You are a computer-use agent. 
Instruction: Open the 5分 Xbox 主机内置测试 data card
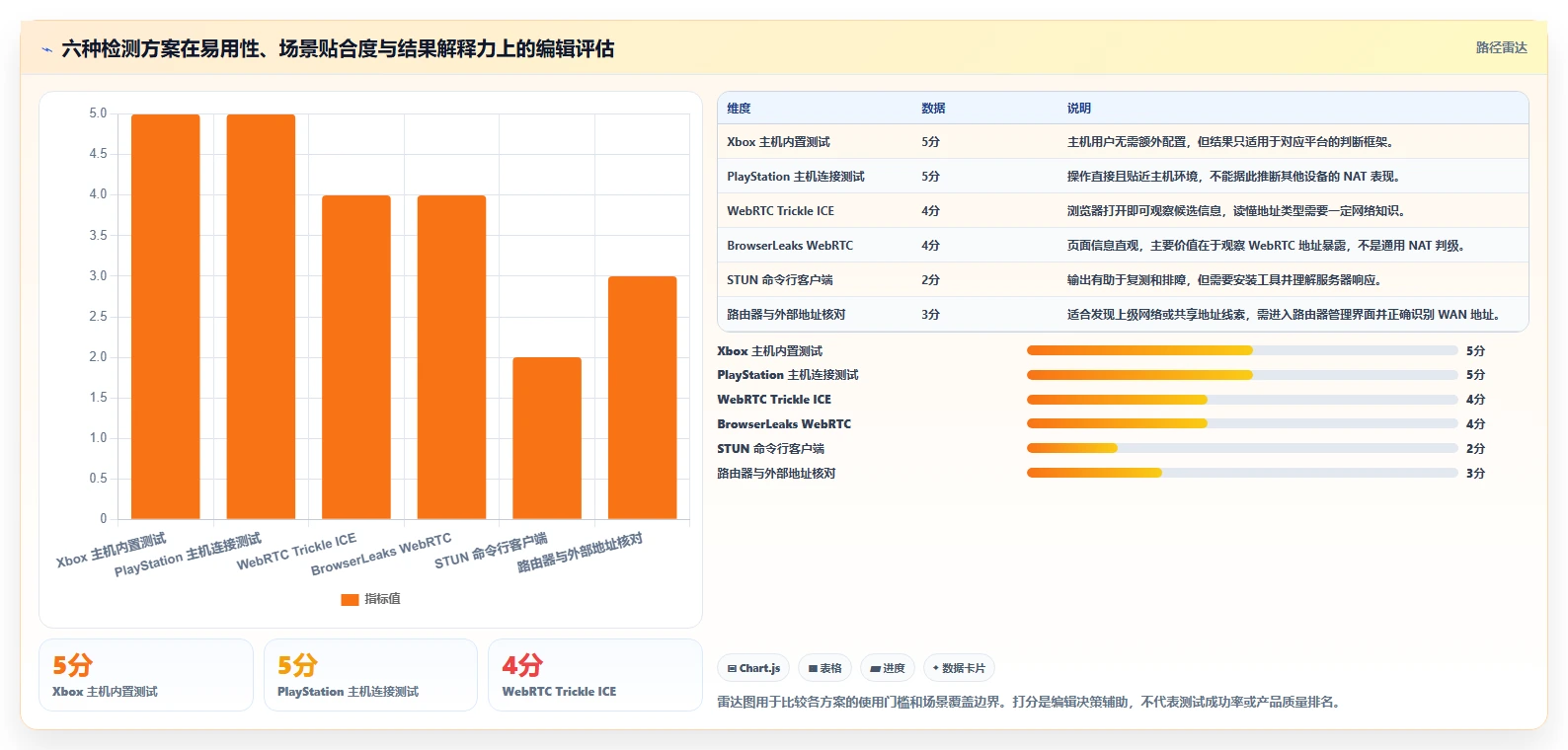pyautogui.click(x=146, y=675)
